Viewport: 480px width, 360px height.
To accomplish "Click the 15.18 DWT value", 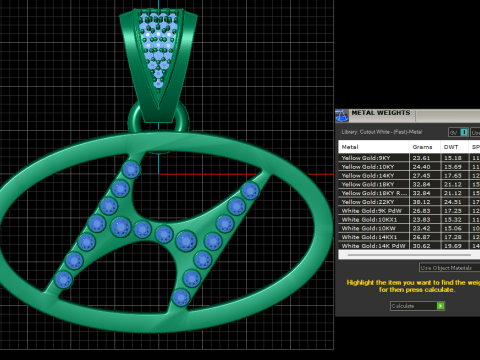I will click(x=453, y=158).
